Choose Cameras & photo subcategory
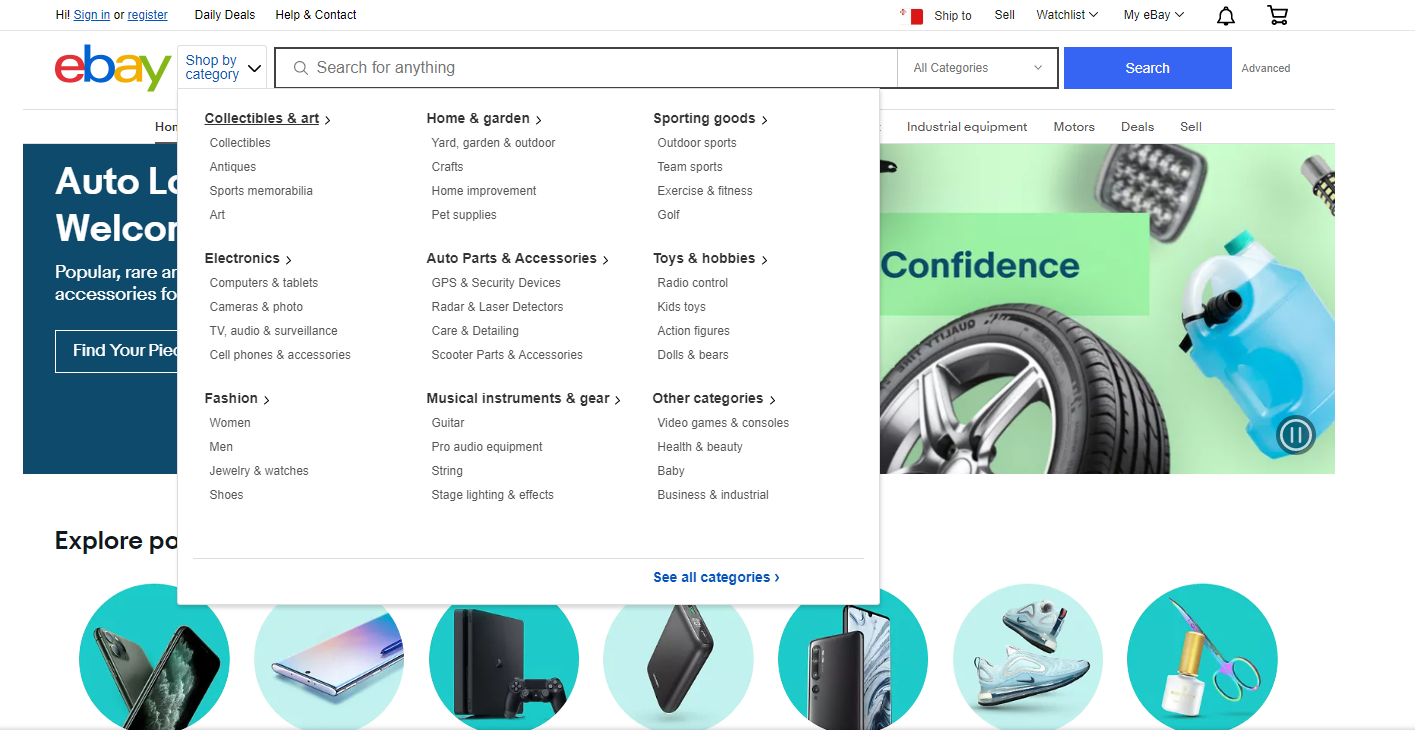This screenshot has height=730, width=1415. tap(256, 307)
